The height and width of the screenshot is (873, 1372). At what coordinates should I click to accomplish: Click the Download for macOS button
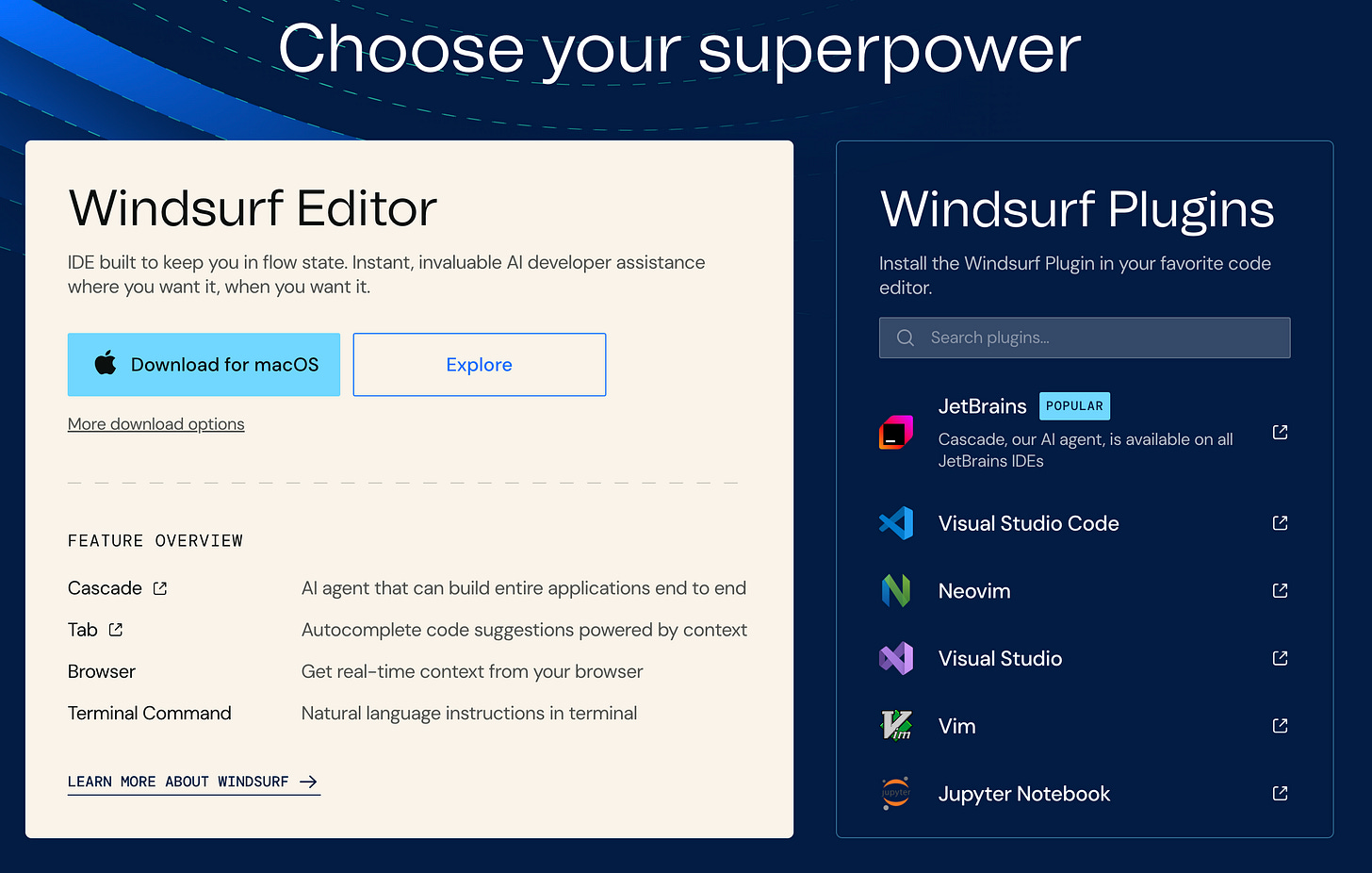tap(204, 364)
